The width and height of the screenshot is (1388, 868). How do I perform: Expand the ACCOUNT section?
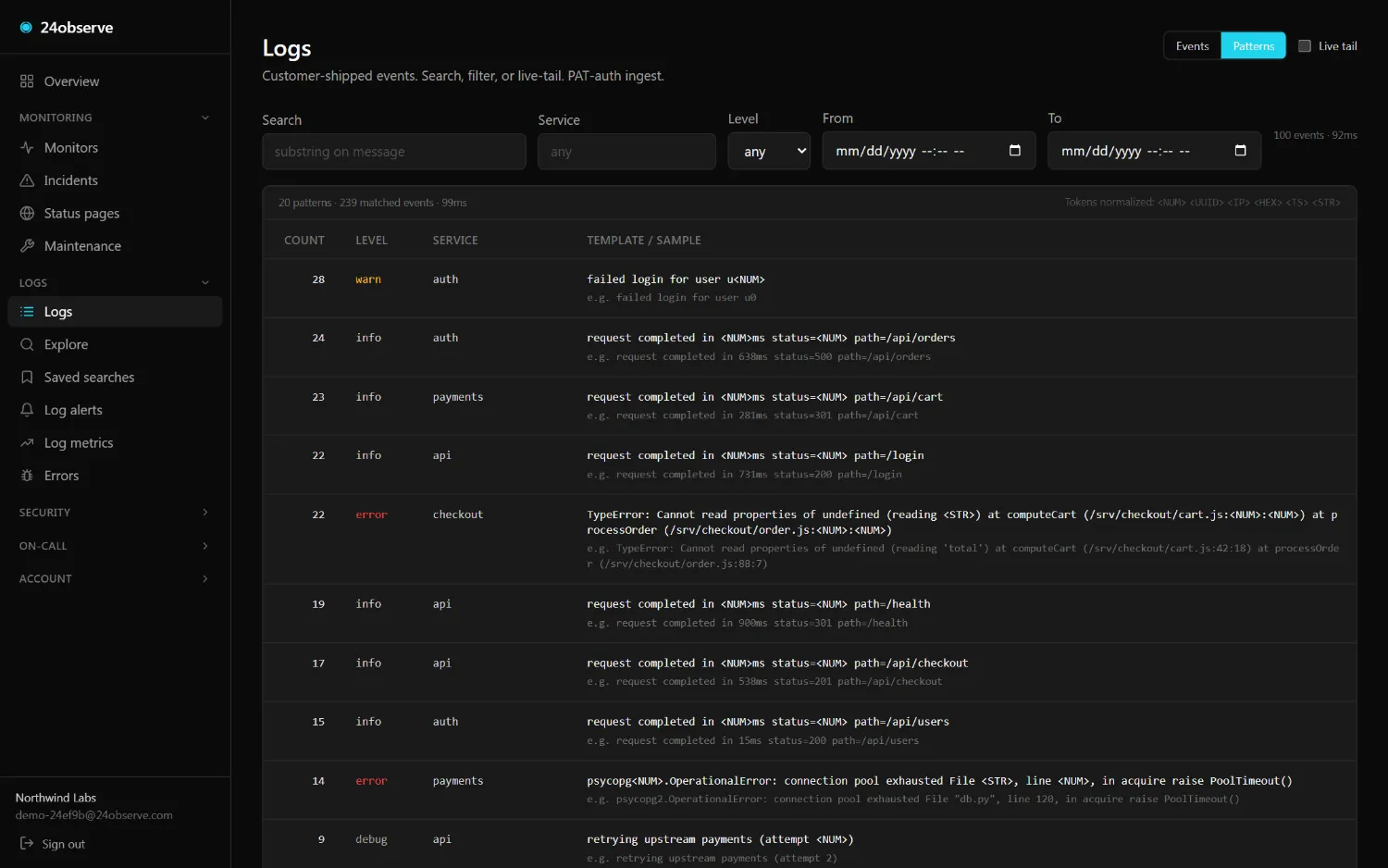pyautogui.click(x=115, y=578)
